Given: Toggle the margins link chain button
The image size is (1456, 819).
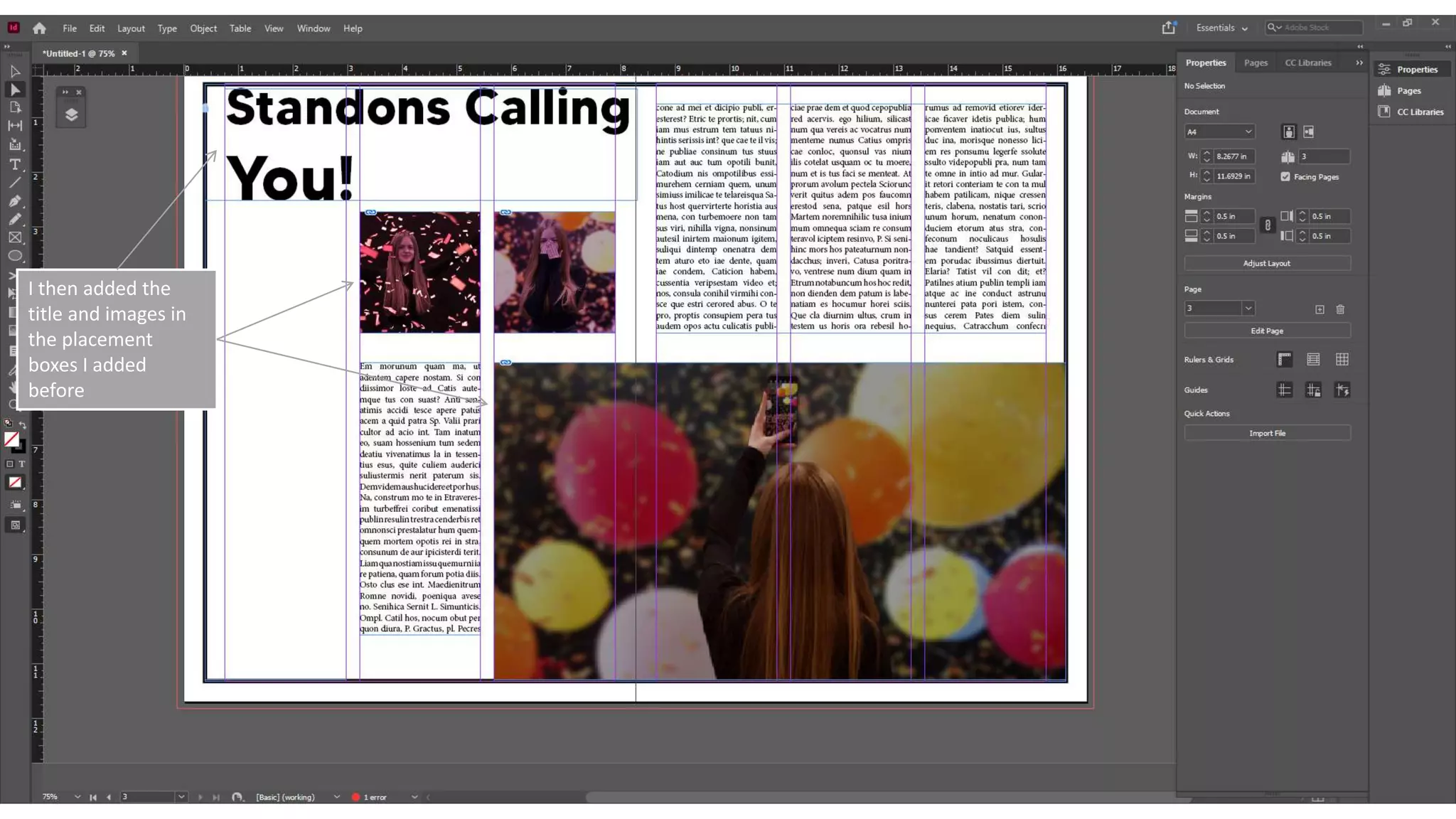Looking at the screenshot, I should [x=1267, y=225].
